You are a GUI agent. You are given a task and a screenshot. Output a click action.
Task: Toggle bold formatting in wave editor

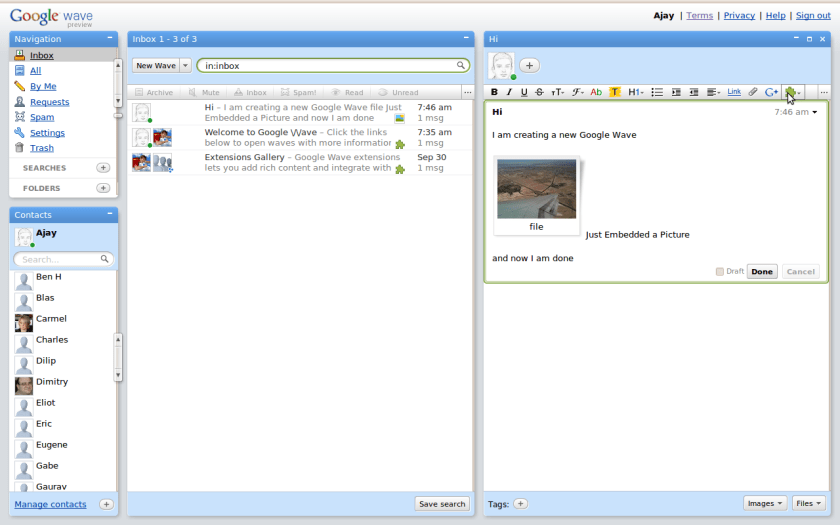(494, 92)
